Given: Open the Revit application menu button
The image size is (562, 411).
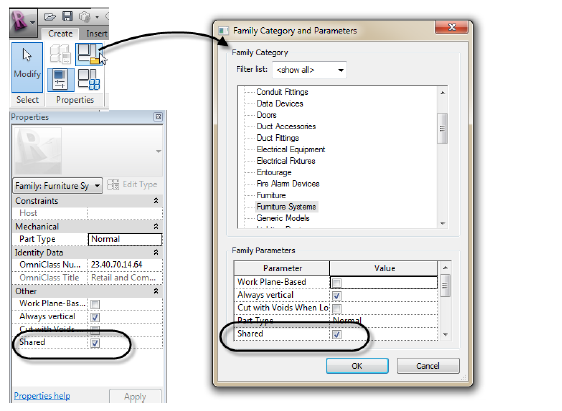Looking at the screenshot, I should coord(23,22).
